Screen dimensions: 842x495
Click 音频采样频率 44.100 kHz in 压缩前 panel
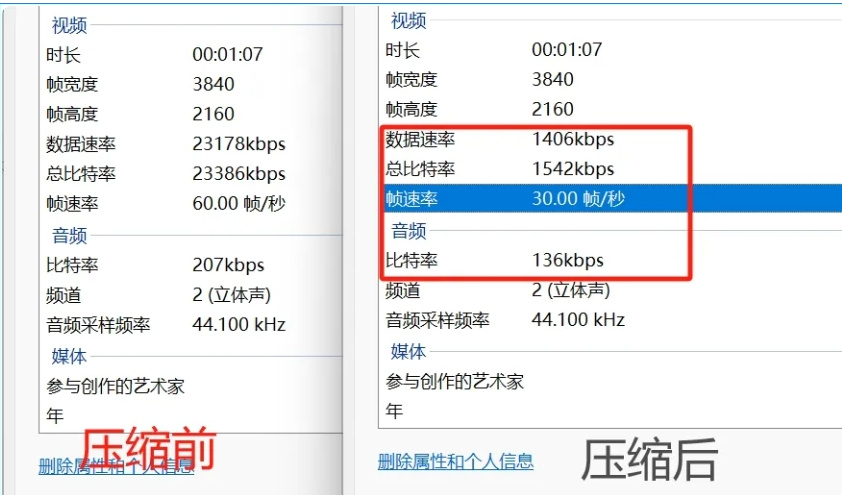click(166, 325)
